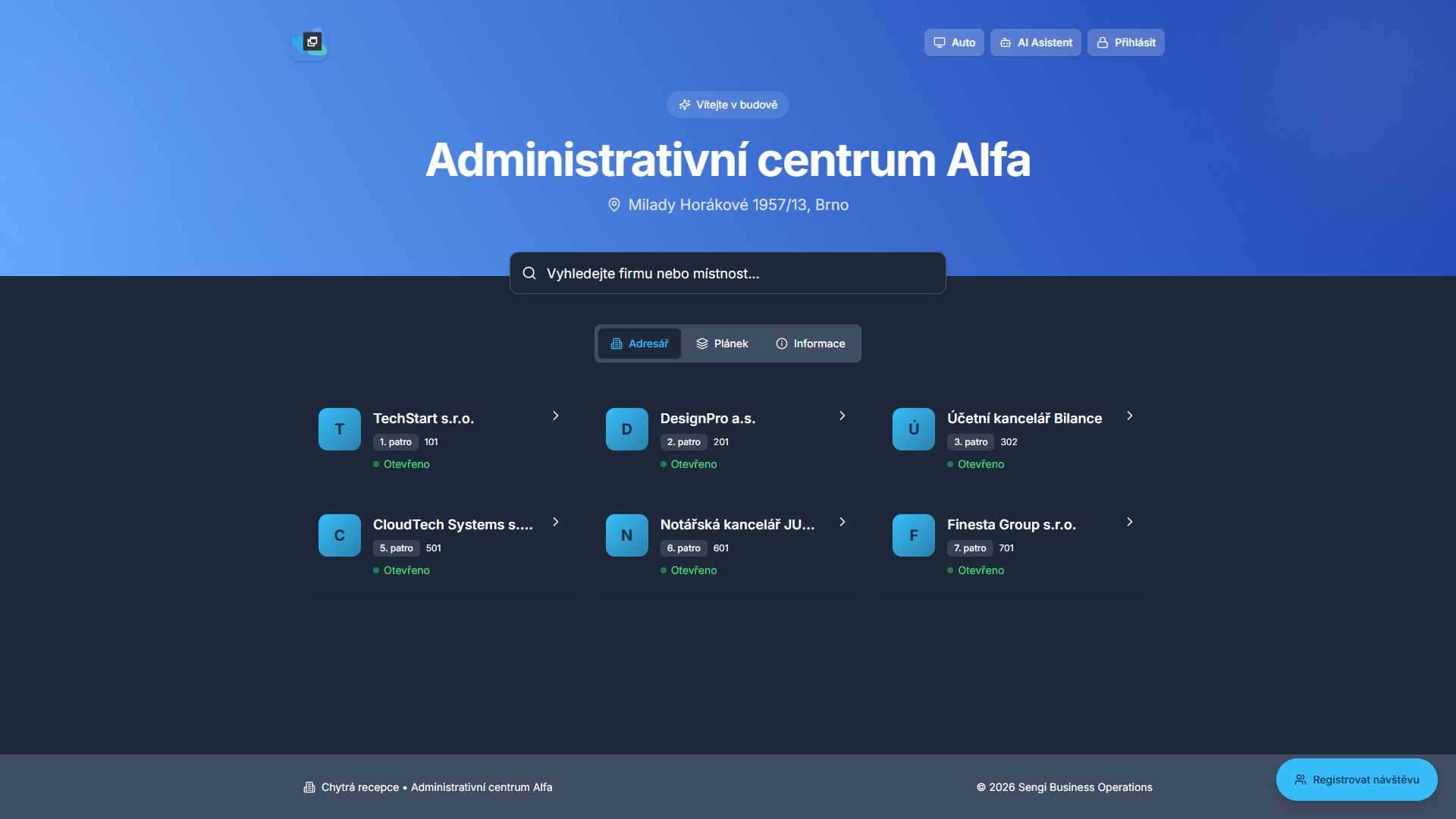Open the AI Asistent button

1035,42
